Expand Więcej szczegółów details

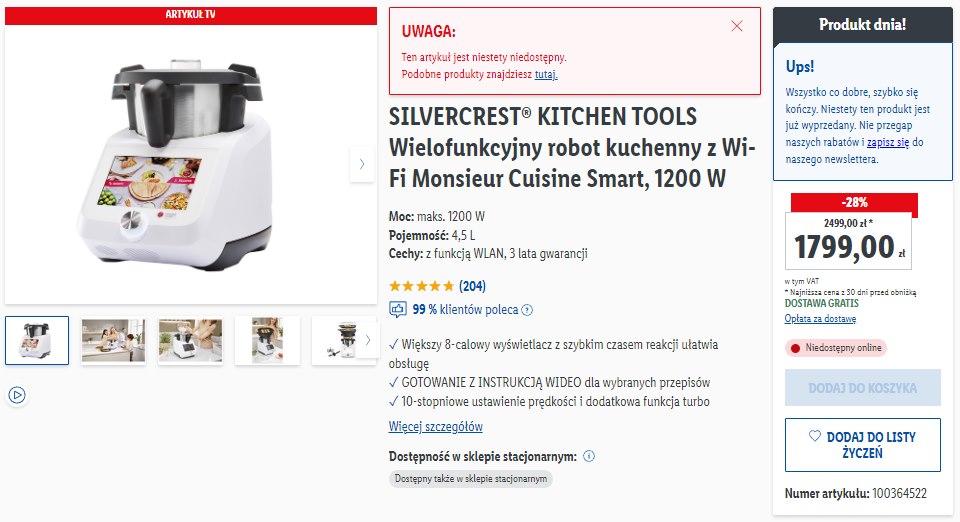tap(435, 427)
